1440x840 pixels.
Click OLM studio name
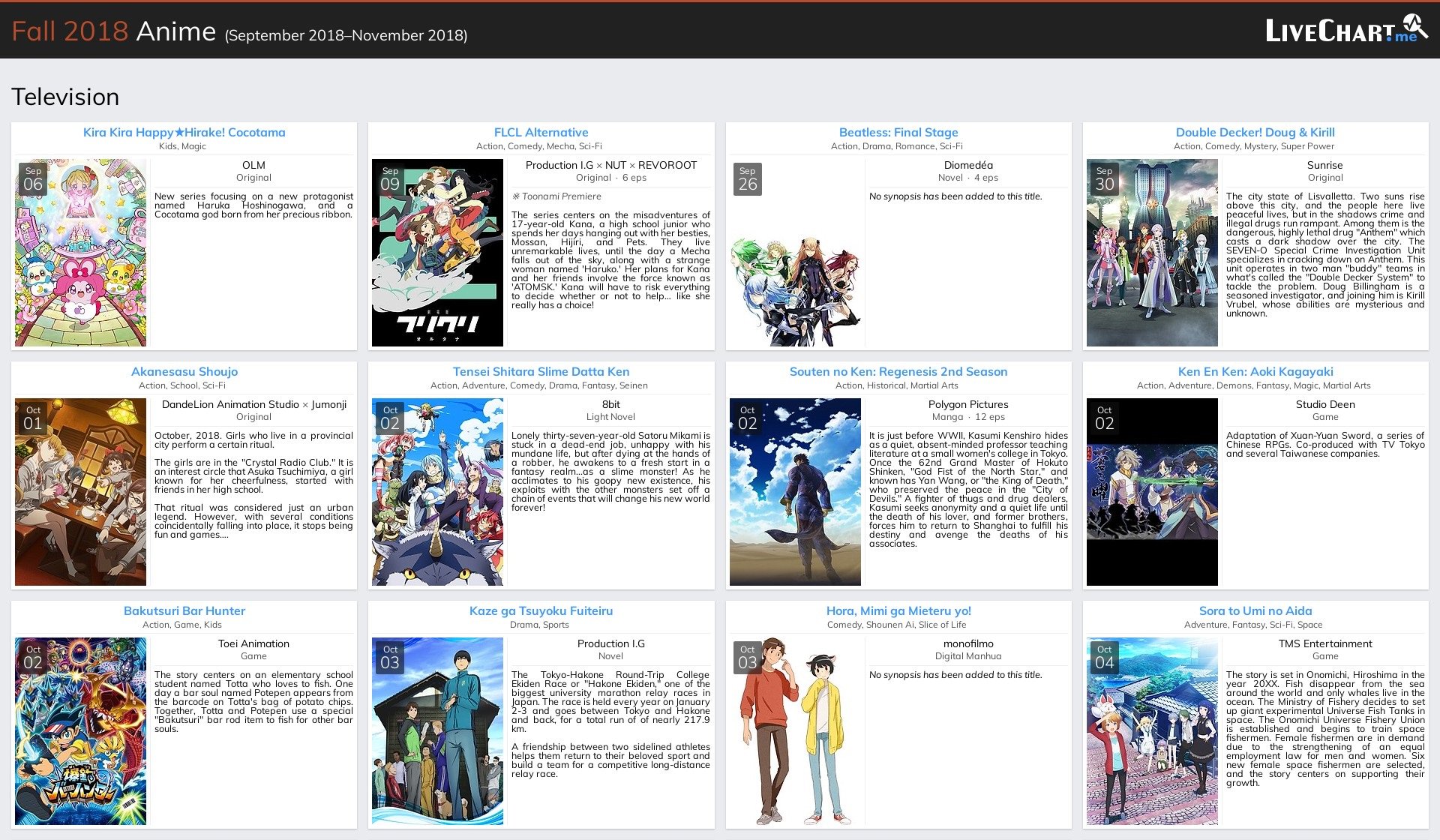click(x=253, y=165)
